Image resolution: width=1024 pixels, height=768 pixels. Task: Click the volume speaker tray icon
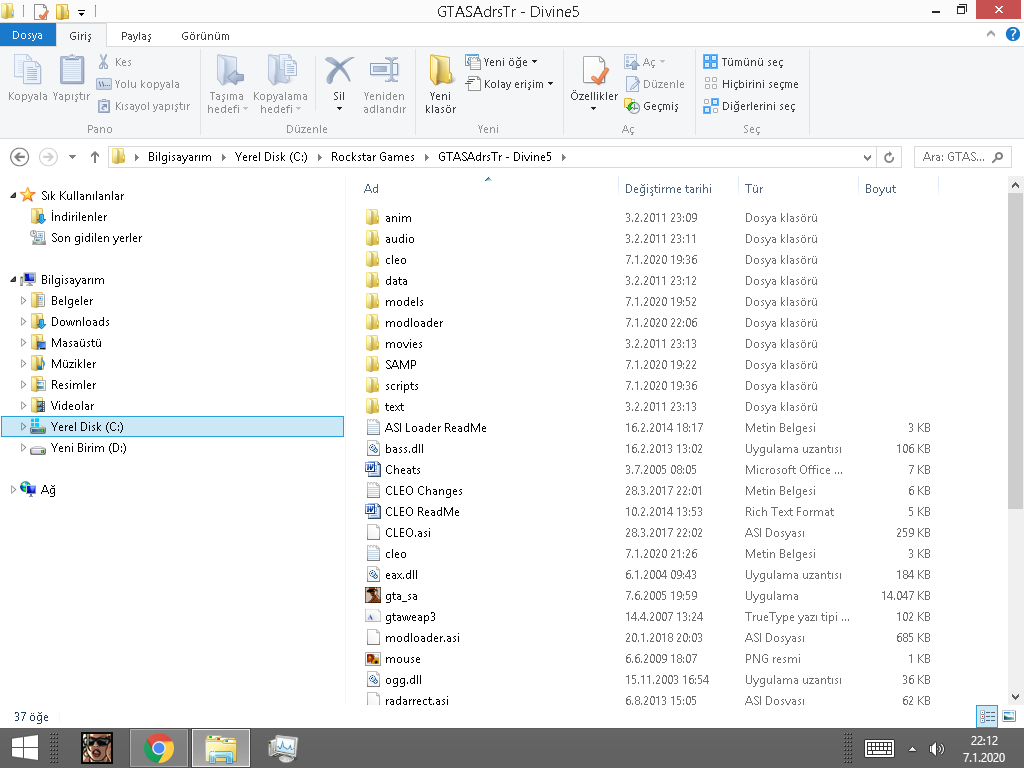point(936,748)
